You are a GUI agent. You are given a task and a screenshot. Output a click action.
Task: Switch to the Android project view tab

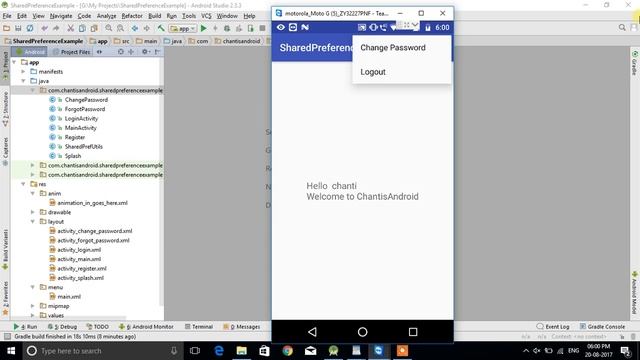29,52
